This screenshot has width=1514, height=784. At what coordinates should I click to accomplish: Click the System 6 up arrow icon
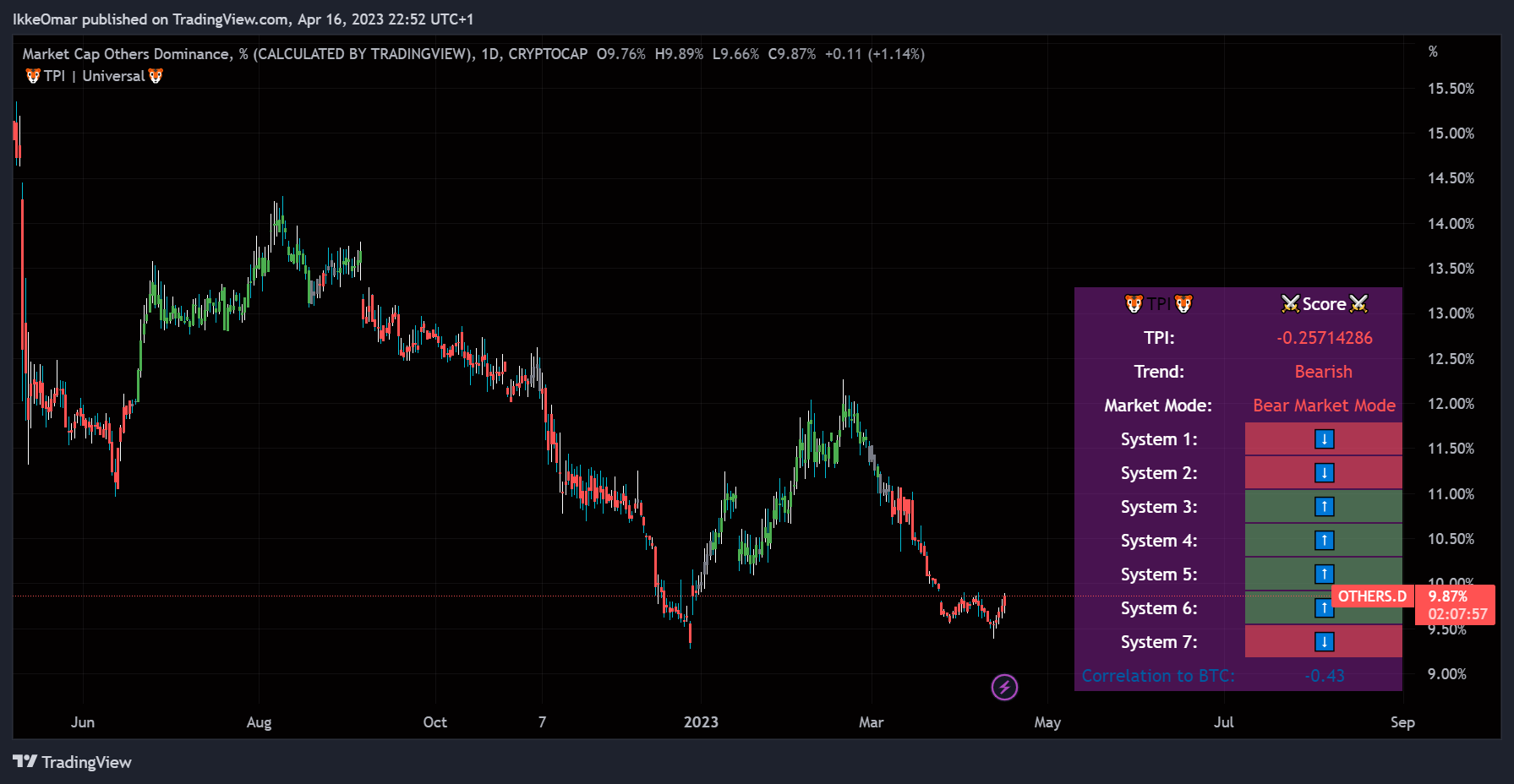[1324, 608]
